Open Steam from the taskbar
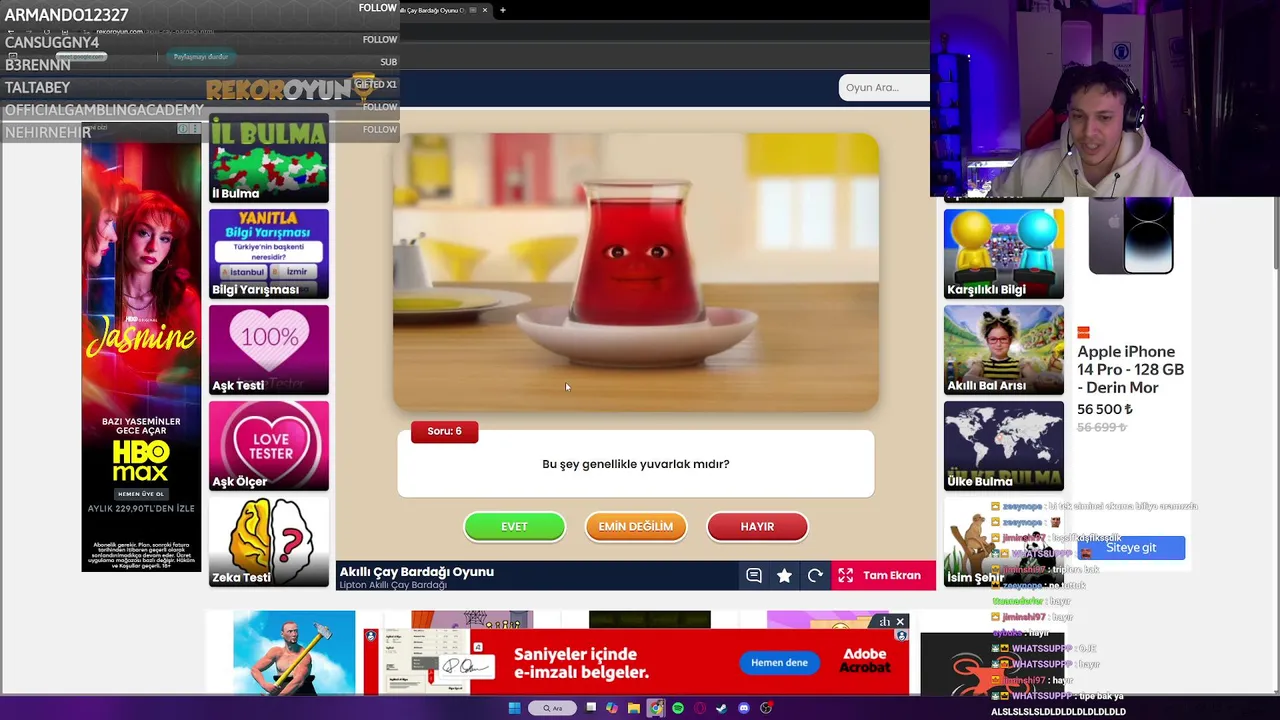1280x720 pixels. click(x=721, y=708)
